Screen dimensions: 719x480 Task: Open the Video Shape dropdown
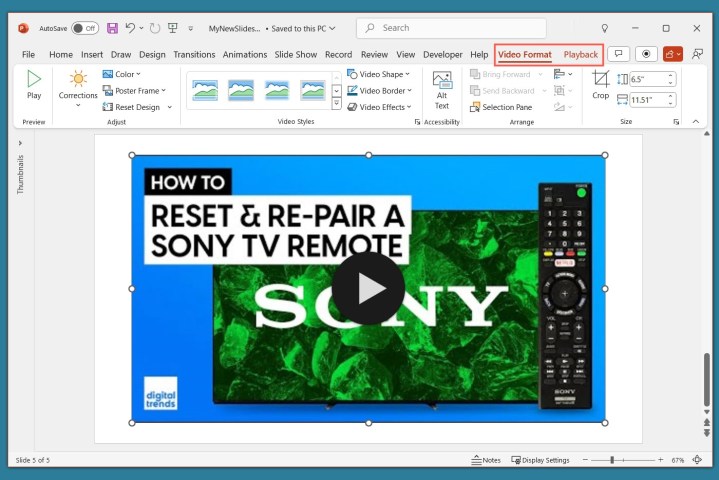tap(378, 74)
